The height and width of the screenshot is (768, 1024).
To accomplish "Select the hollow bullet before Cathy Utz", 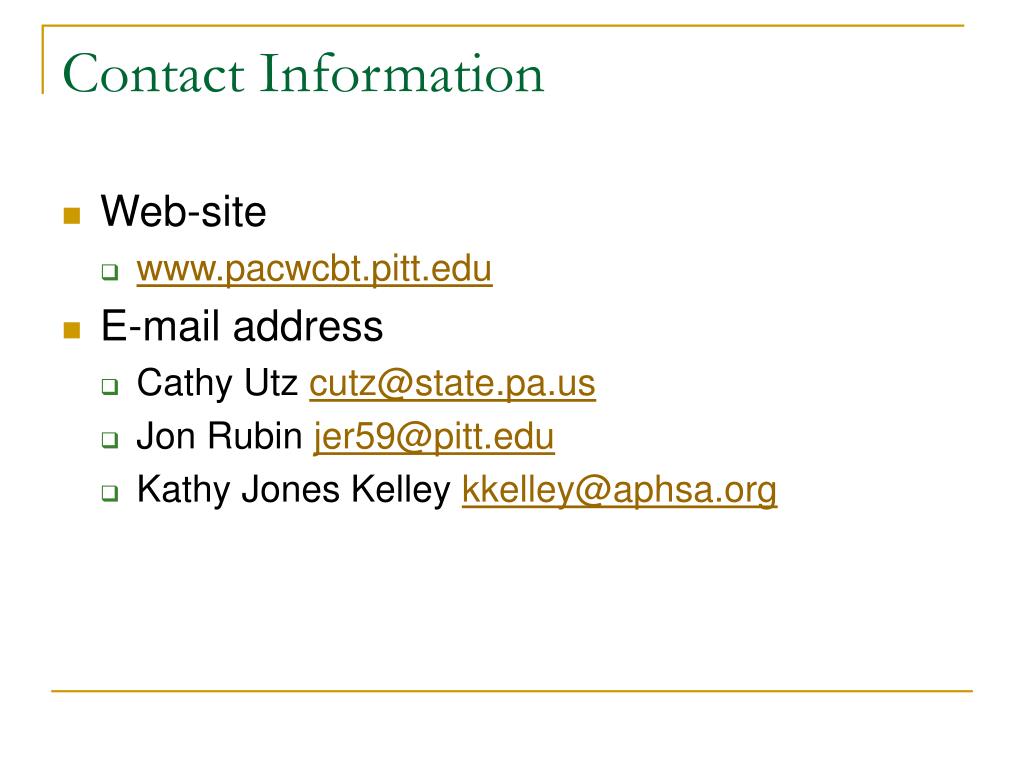I will pos(110,386).
